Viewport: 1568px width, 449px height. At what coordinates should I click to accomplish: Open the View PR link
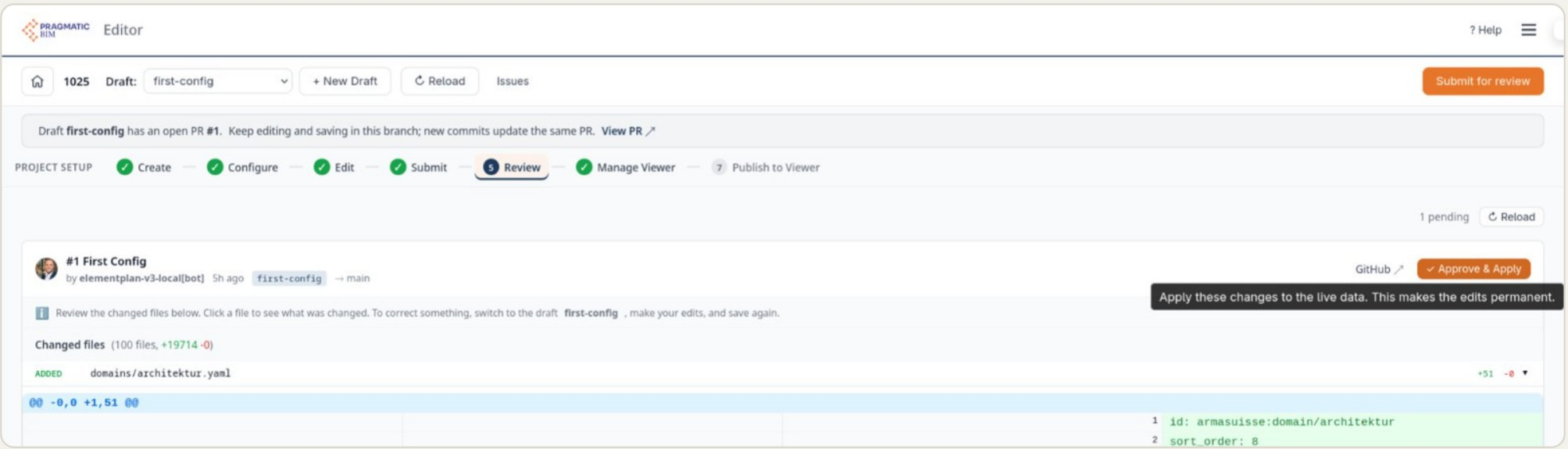pos(628,131)
